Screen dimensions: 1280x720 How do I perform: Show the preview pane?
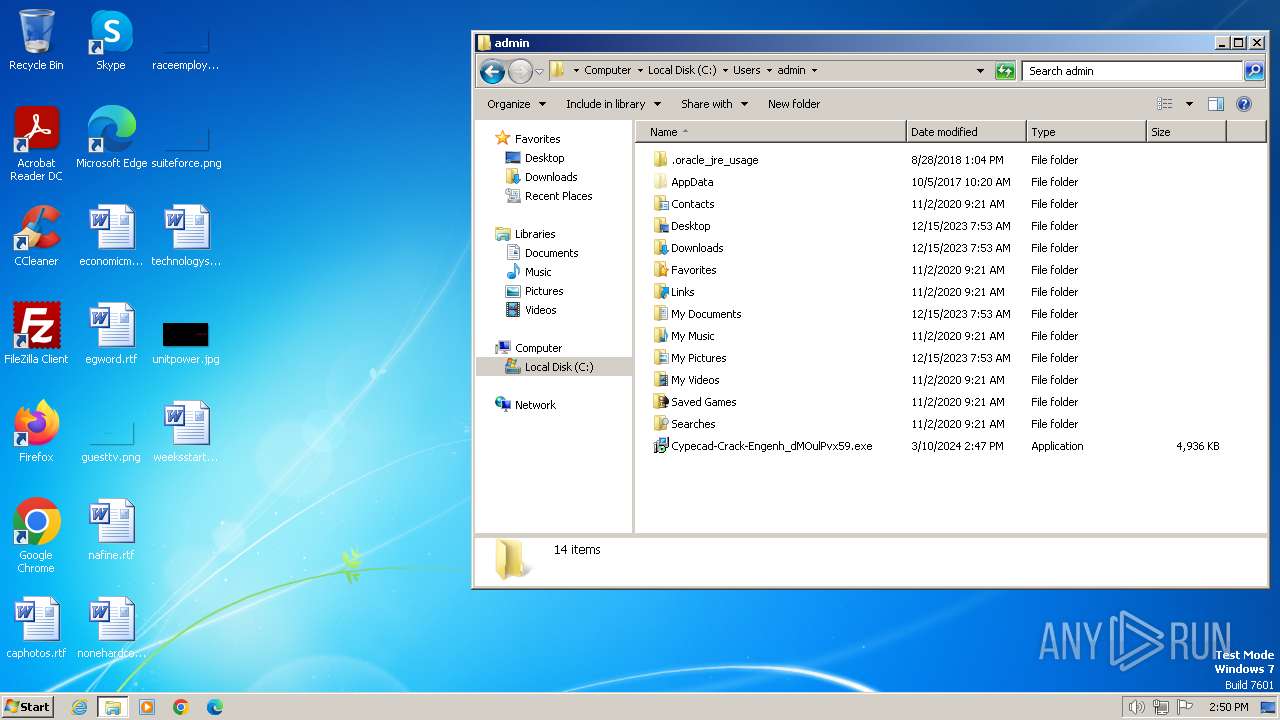pos(1216,104)
